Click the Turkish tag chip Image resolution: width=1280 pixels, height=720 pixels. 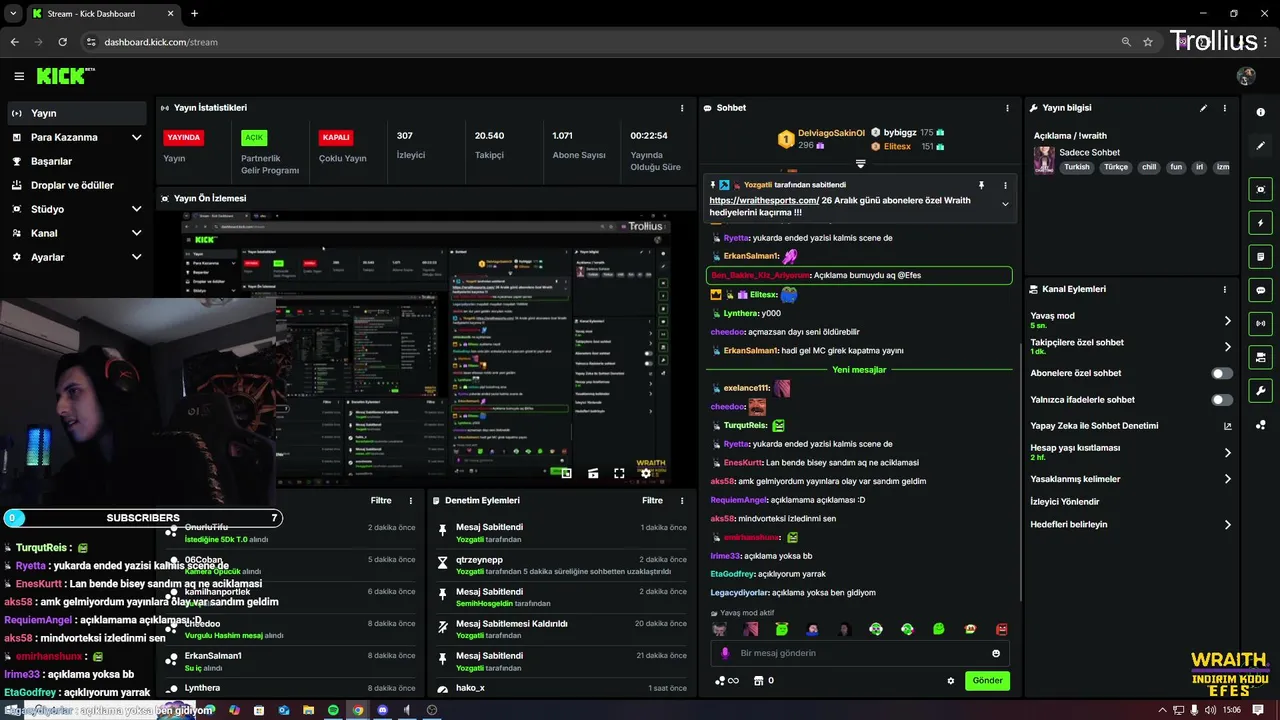tap(1077, 168)
